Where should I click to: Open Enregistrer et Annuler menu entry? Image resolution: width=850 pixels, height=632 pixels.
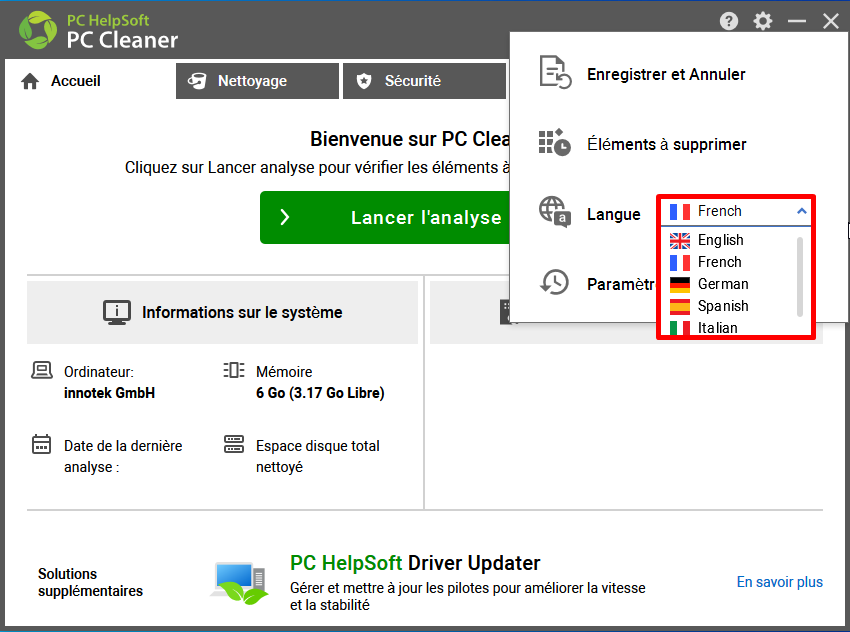(666, 74)
